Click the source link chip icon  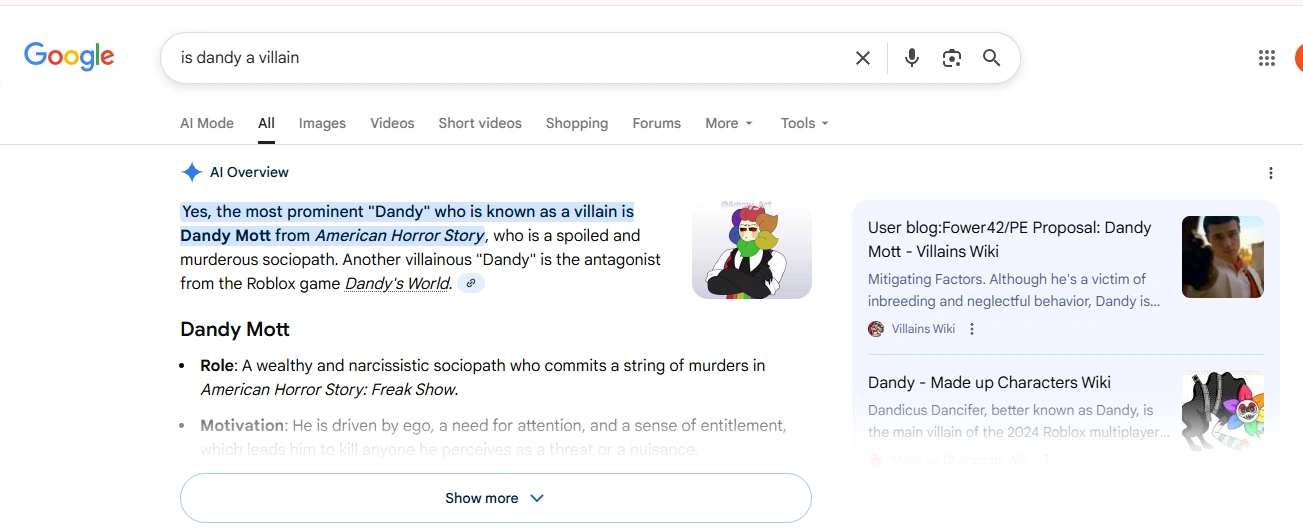(x=471, y=284)
